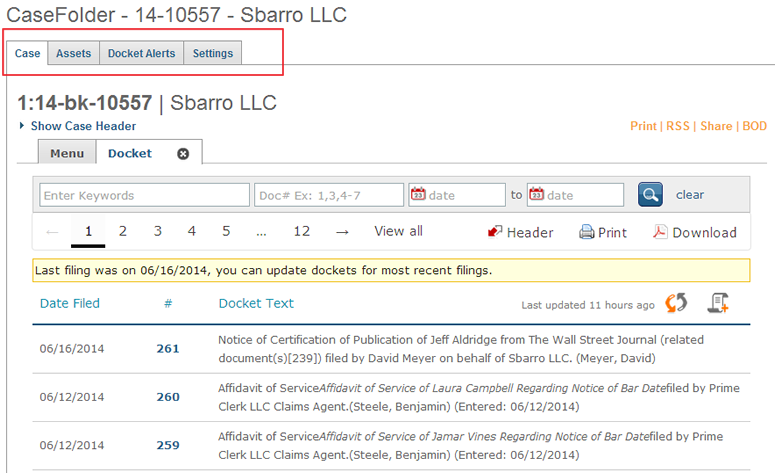Click the next page right arrow

[342, 231]
